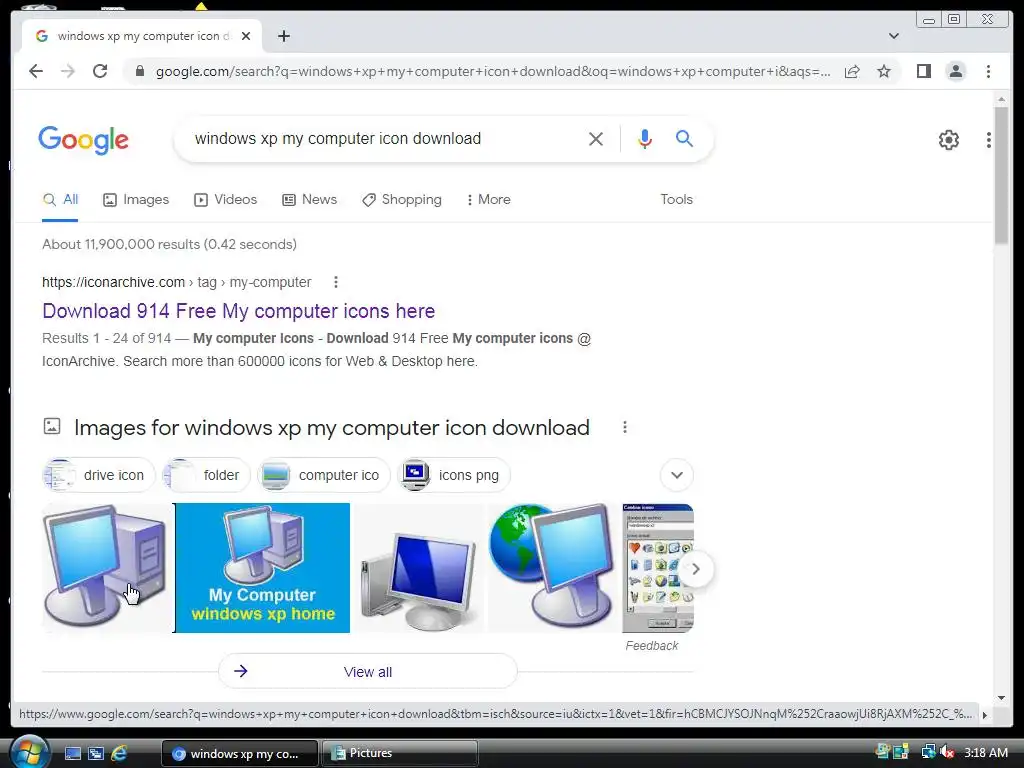
Task: Switch to the Shopping tab
Action: (402, 200)
